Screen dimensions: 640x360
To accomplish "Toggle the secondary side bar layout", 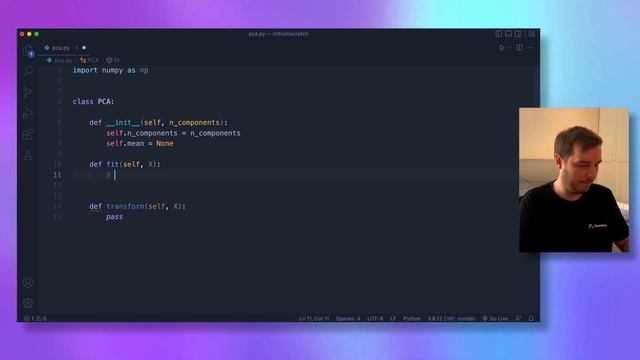I will tap(518, 34).
